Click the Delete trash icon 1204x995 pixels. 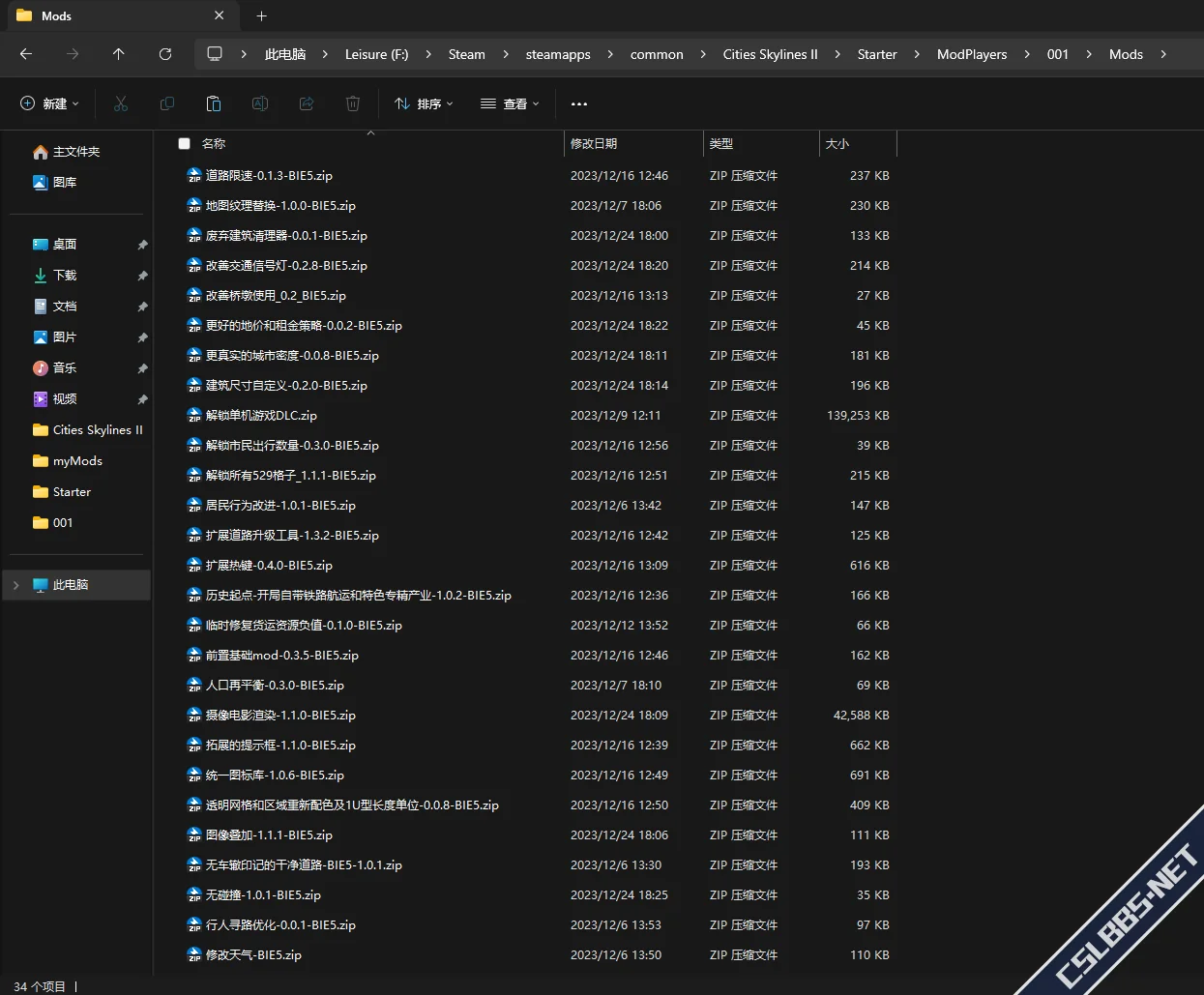[x=353, y=103]
